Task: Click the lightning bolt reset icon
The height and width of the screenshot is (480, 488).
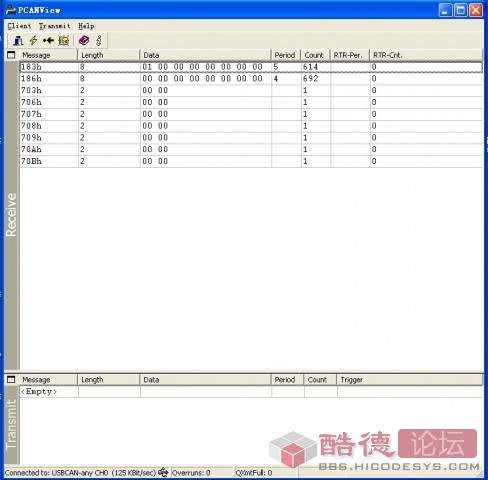Action: (x=33, y=41)
